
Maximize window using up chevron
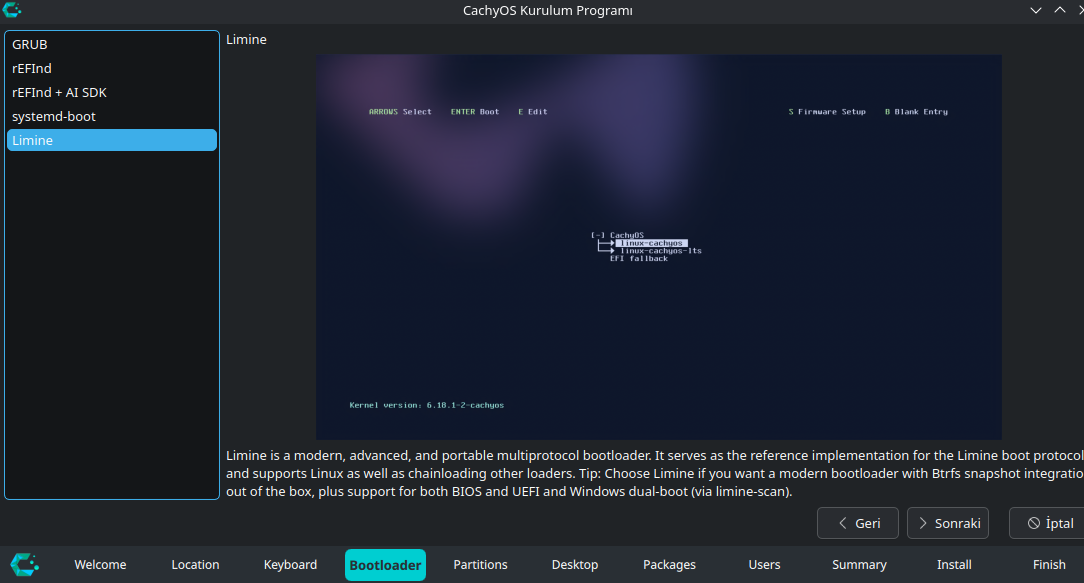1060,10
